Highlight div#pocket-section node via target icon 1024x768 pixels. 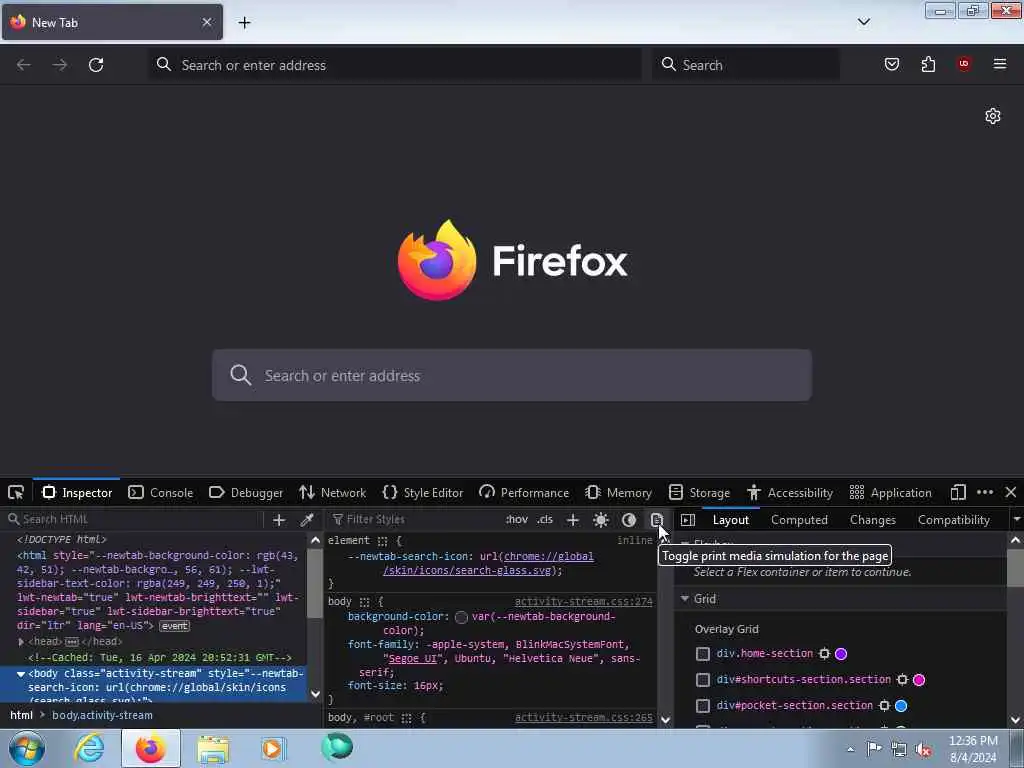pos(884,706)
